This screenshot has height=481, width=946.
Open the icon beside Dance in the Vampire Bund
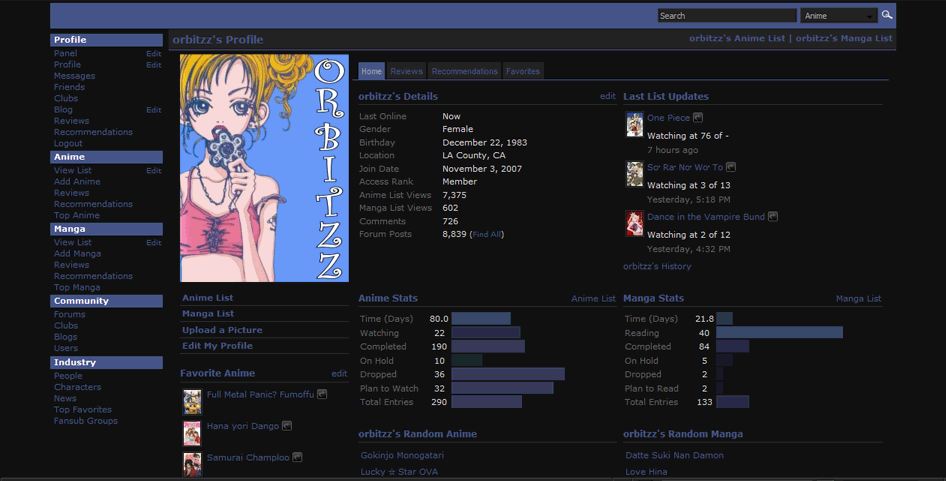point(773,216)
